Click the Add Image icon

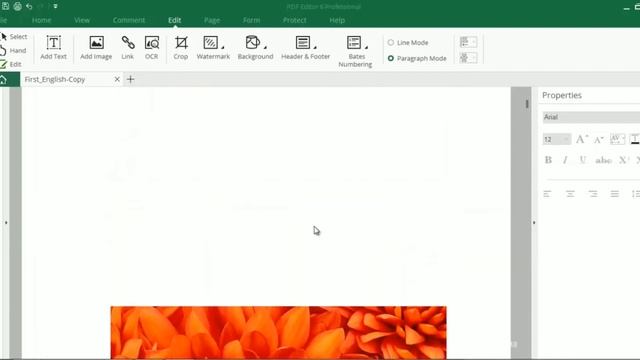(x=96, y=43)
